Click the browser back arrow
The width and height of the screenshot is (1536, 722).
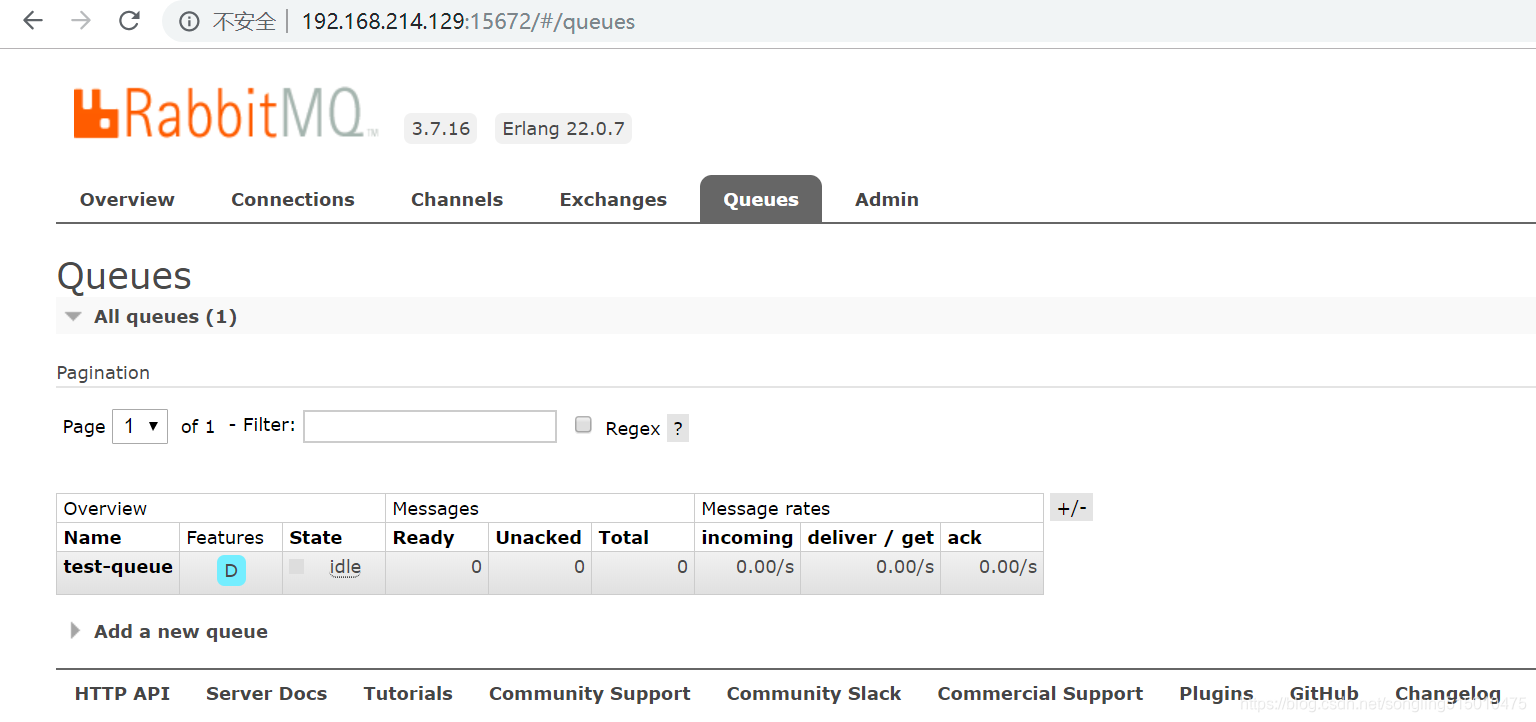tap(33, 20)
